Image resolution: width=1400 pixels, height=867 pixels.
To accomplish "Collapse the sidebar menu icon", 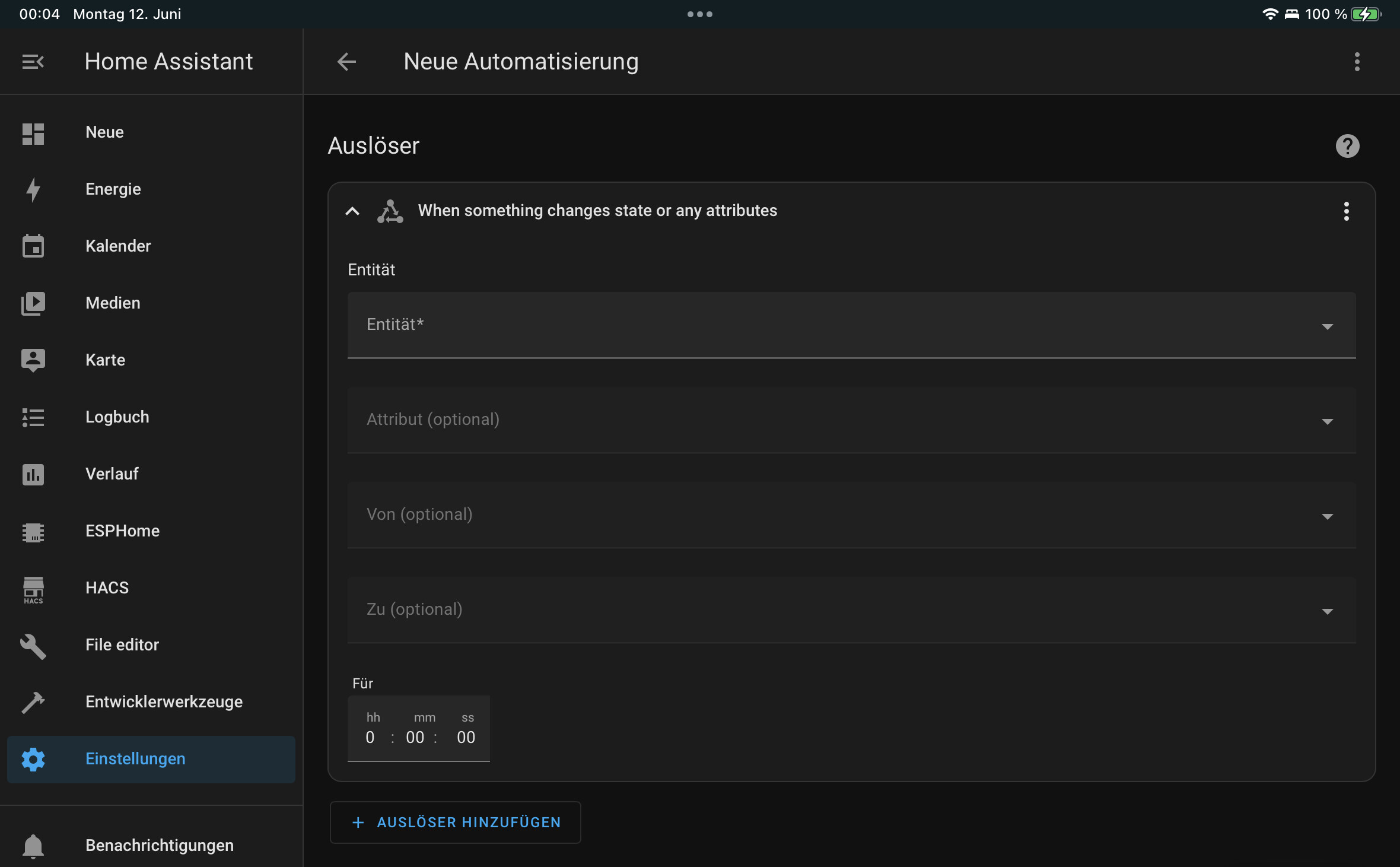I will tap(33, 62).
